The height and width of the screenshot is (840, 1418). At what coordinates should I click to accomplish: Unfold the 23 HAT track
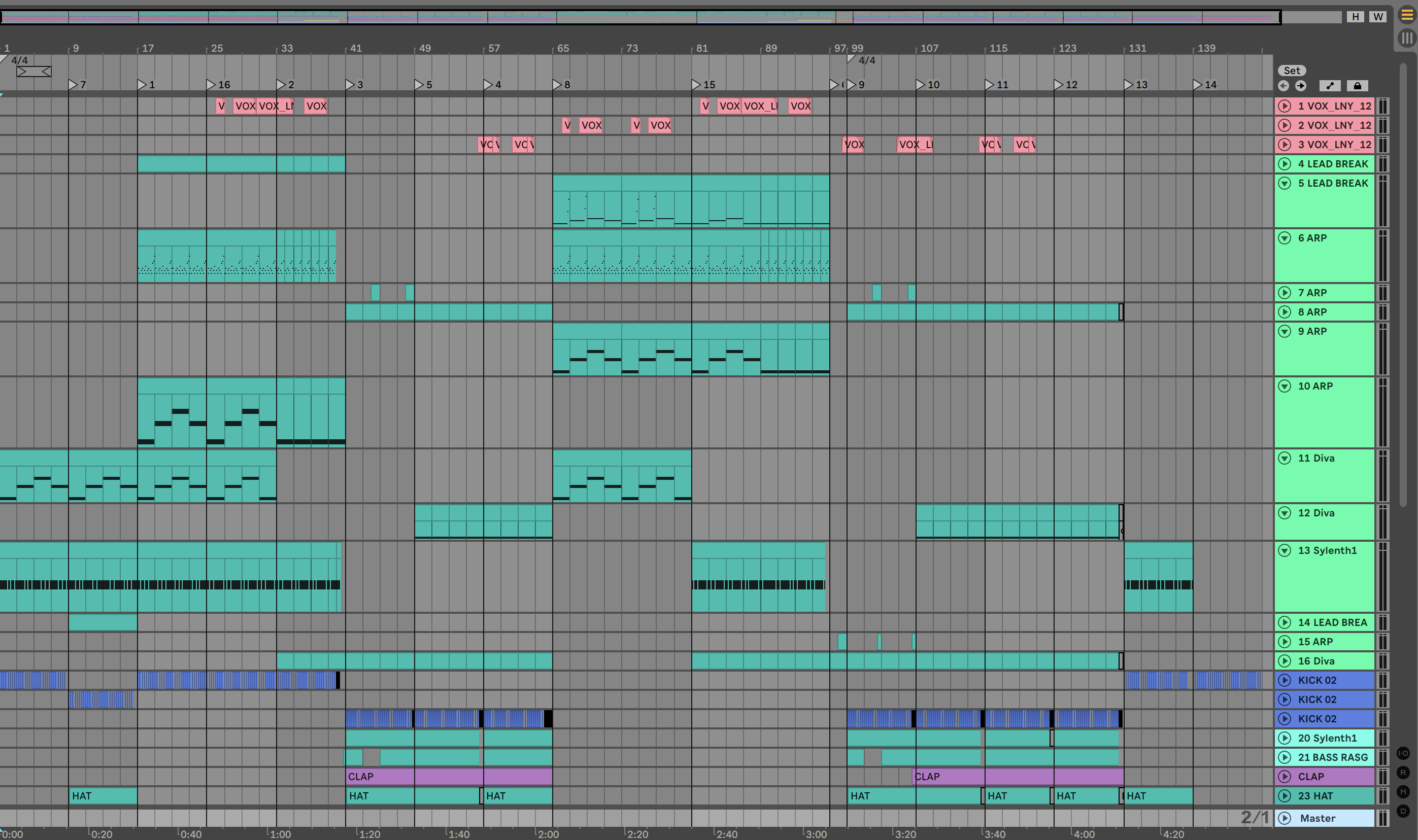(x=1285, y=796)
